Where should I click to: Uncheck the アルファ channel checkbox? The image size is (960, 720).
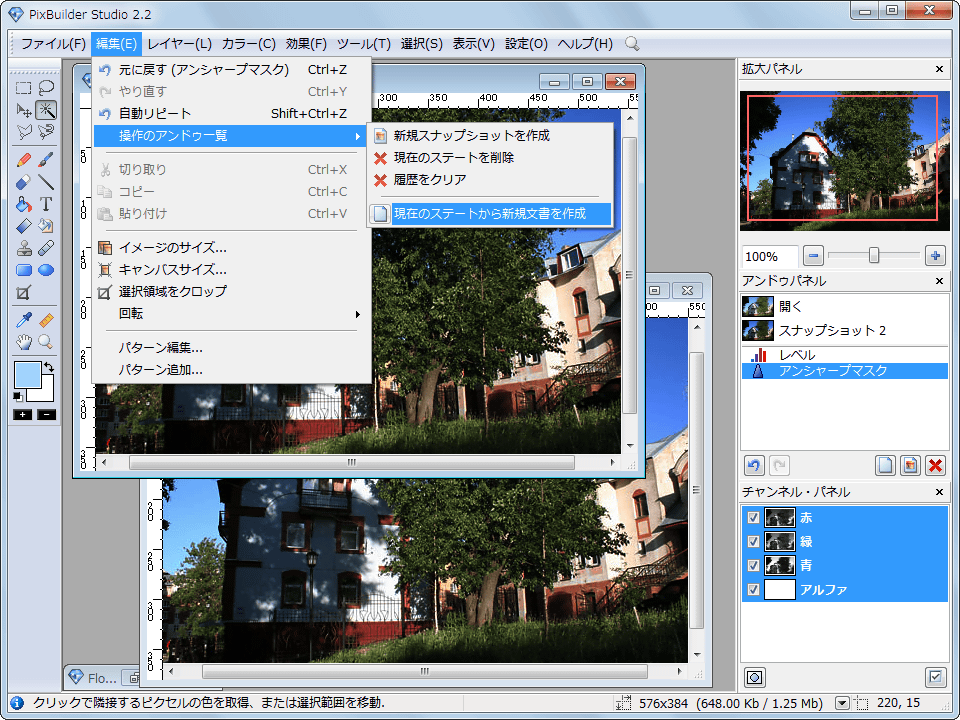pos(754,590)
